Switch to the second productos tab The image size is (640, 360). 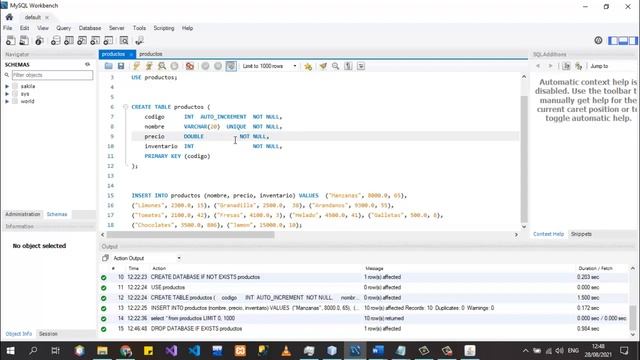(151, 54)
